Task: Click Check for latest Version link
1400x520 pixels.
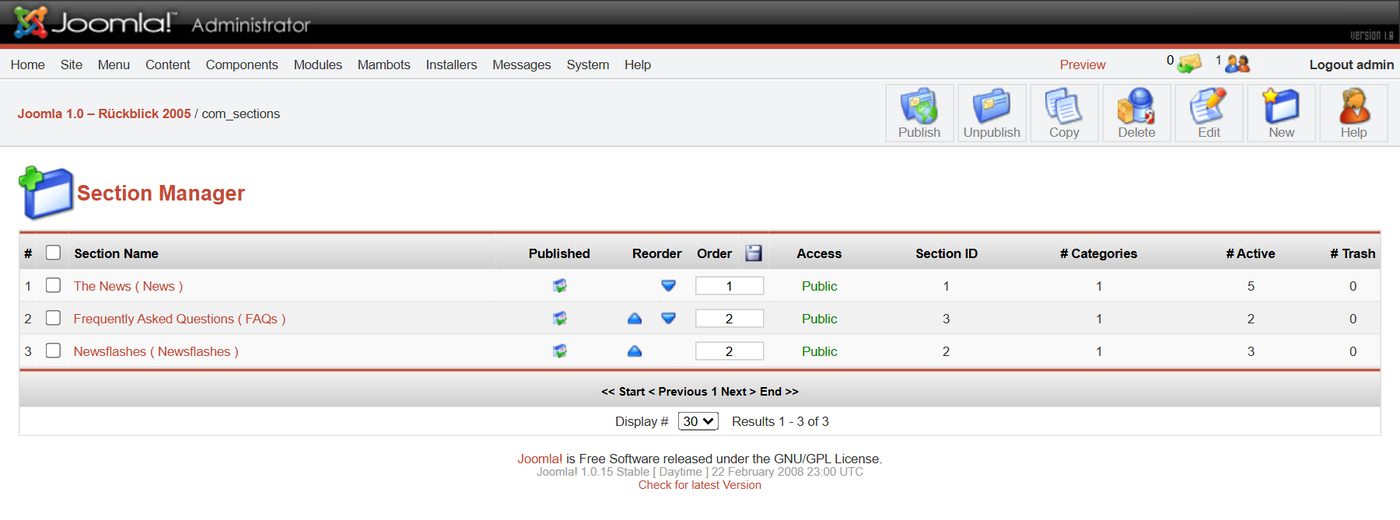Action: click(700, 485)
